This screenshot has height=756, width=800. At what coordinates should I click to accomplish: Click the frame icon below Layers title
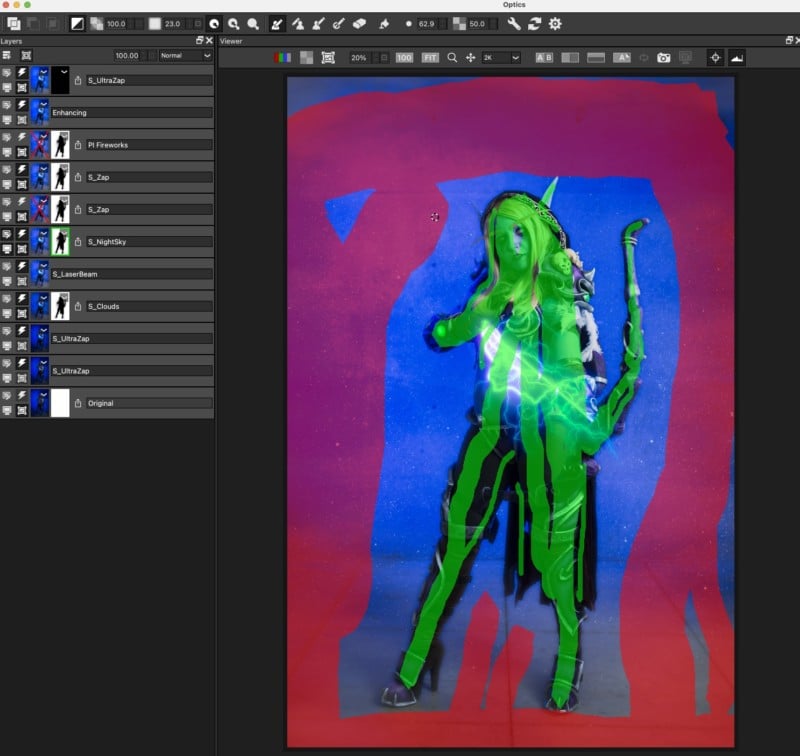(x=26, y=55)
